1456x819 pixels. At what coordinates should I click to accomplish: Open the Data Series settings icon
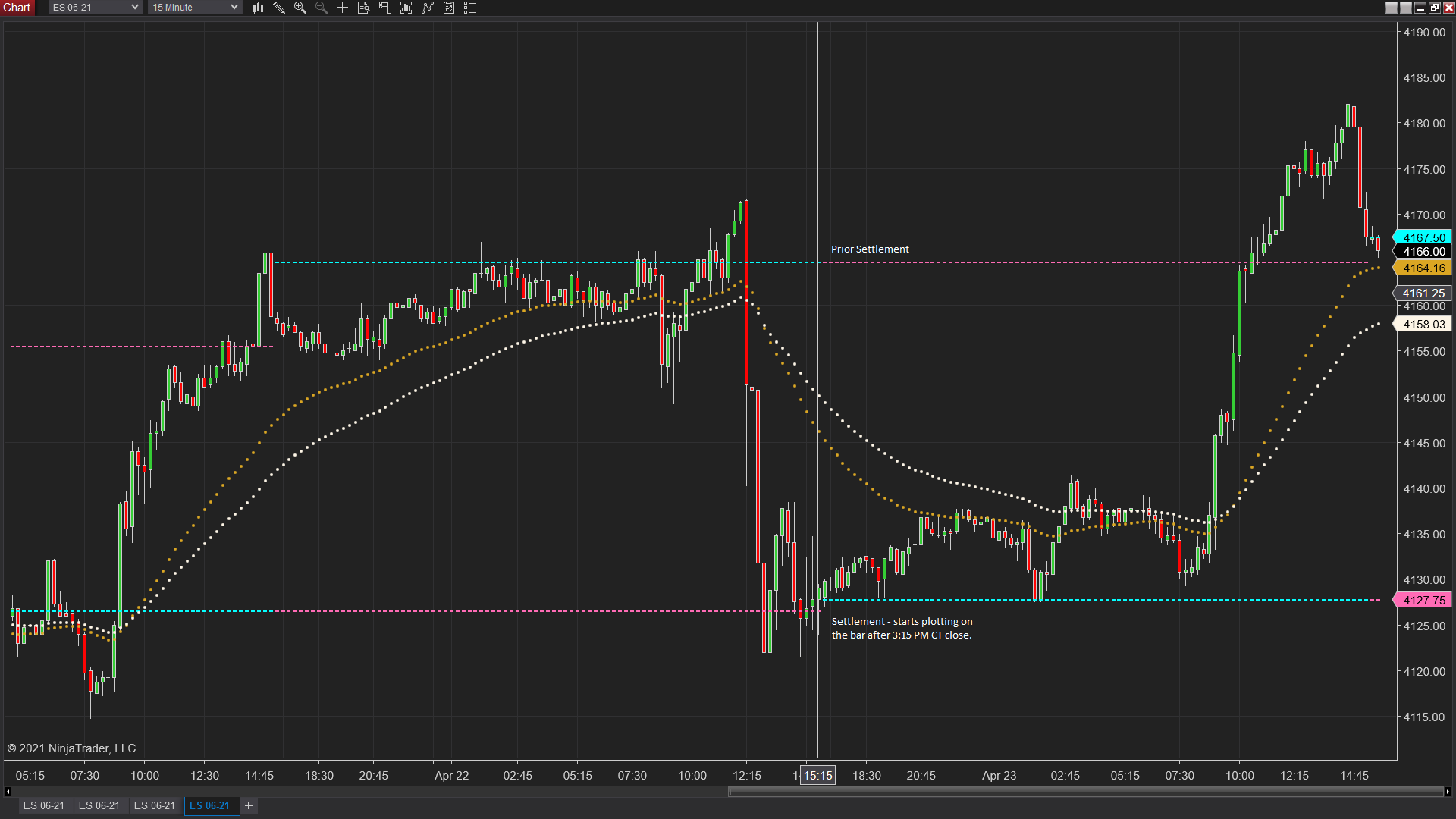[406, 8]
